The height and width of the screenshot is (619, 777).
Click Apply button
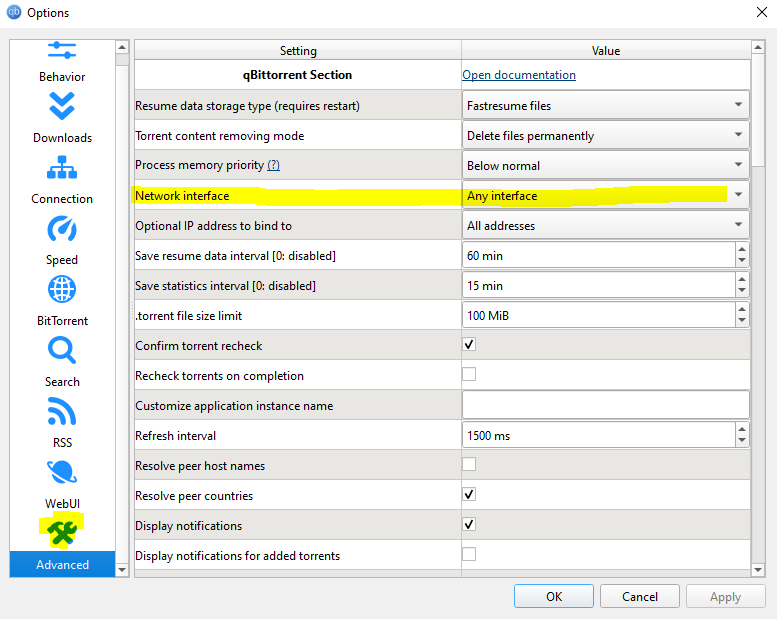[725, 596]
